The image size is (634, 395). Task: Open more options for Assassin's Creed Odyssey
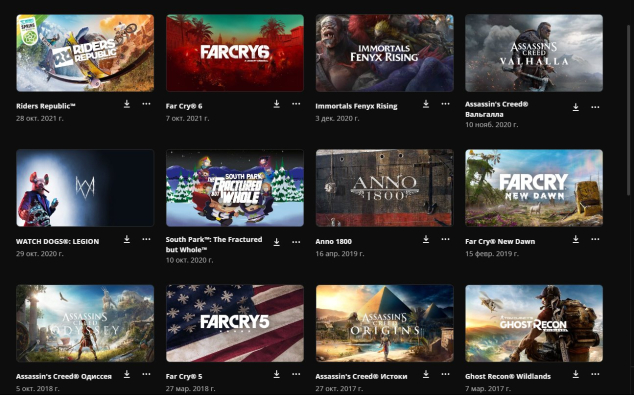[x=146, y=374]
